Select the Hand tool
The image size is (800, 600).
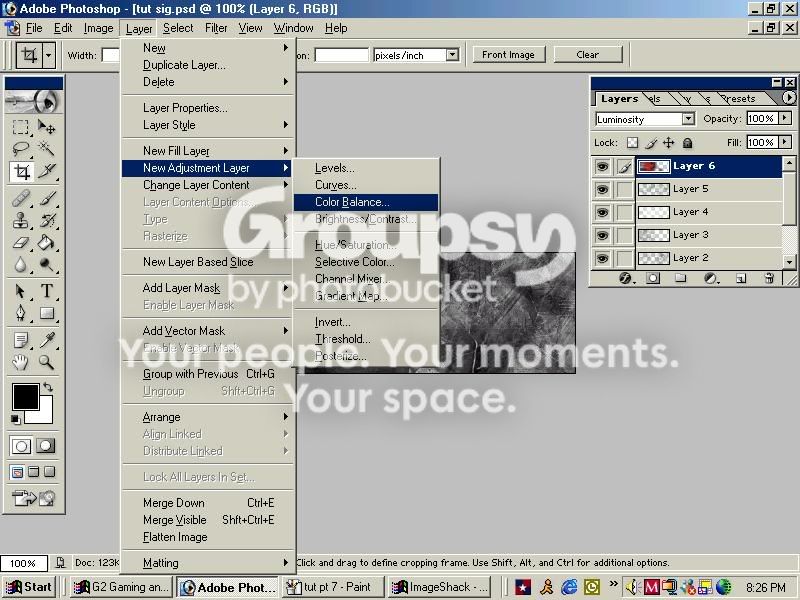[x=20, y=362]
